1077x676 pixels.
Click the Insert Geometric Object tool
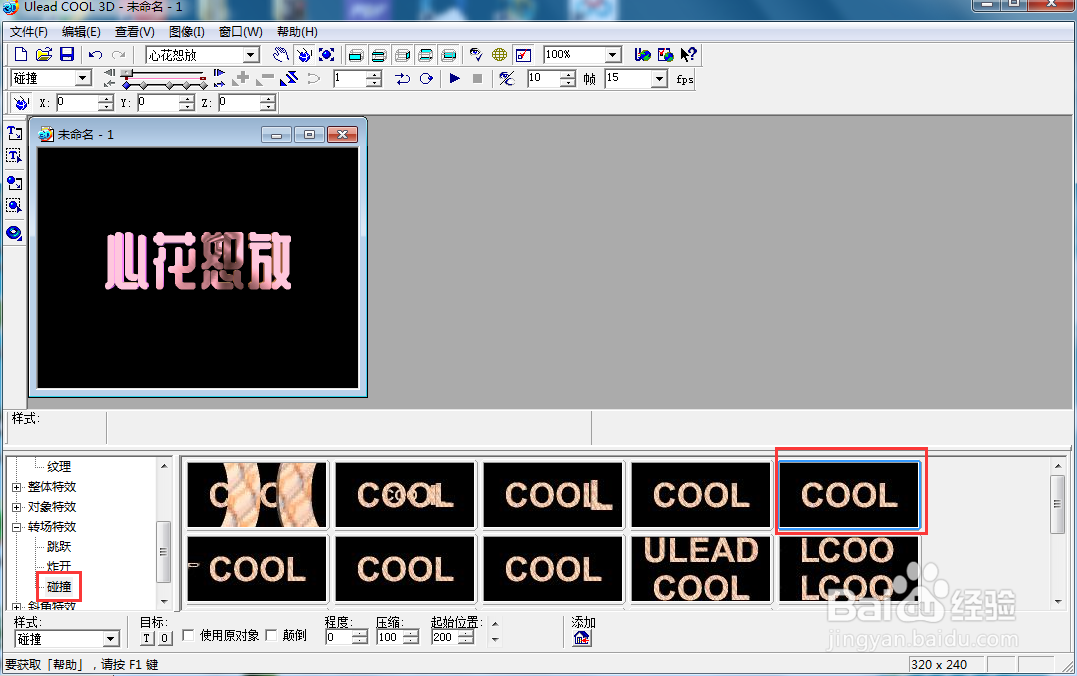pos(14,183)
